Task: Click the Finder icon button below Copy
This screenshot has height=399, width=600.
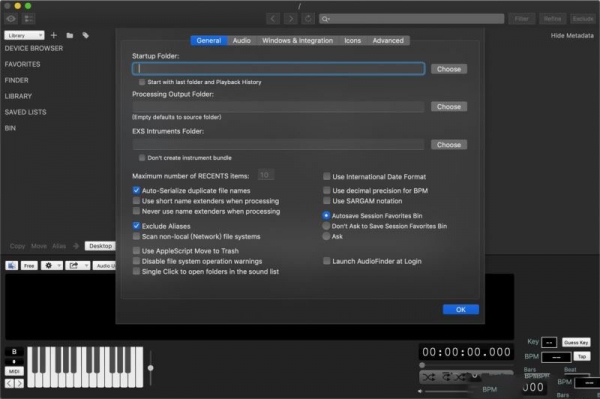Action: point(11,265)
